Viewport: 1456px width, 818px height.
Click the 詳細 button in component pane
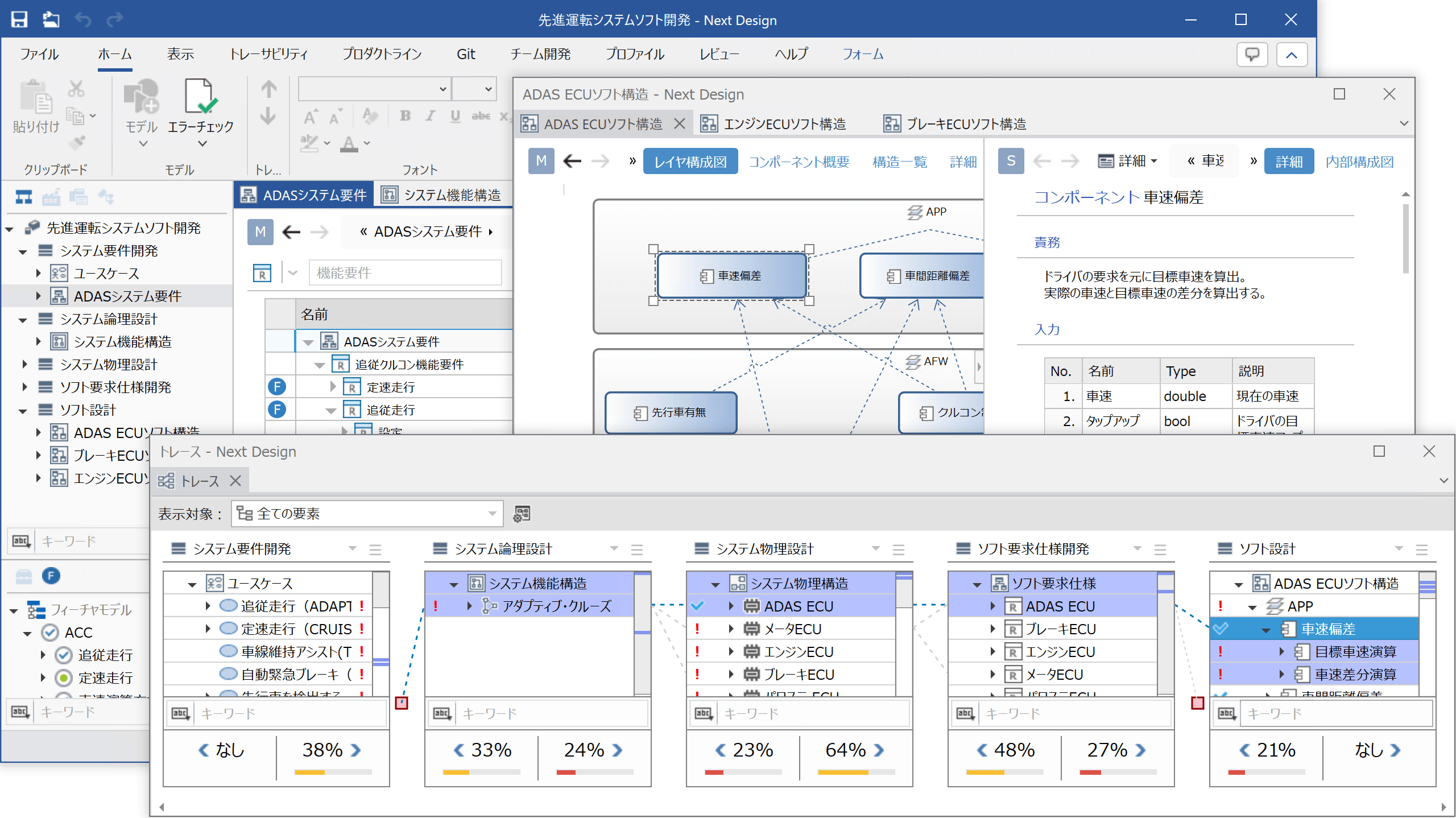point(1289,161)
